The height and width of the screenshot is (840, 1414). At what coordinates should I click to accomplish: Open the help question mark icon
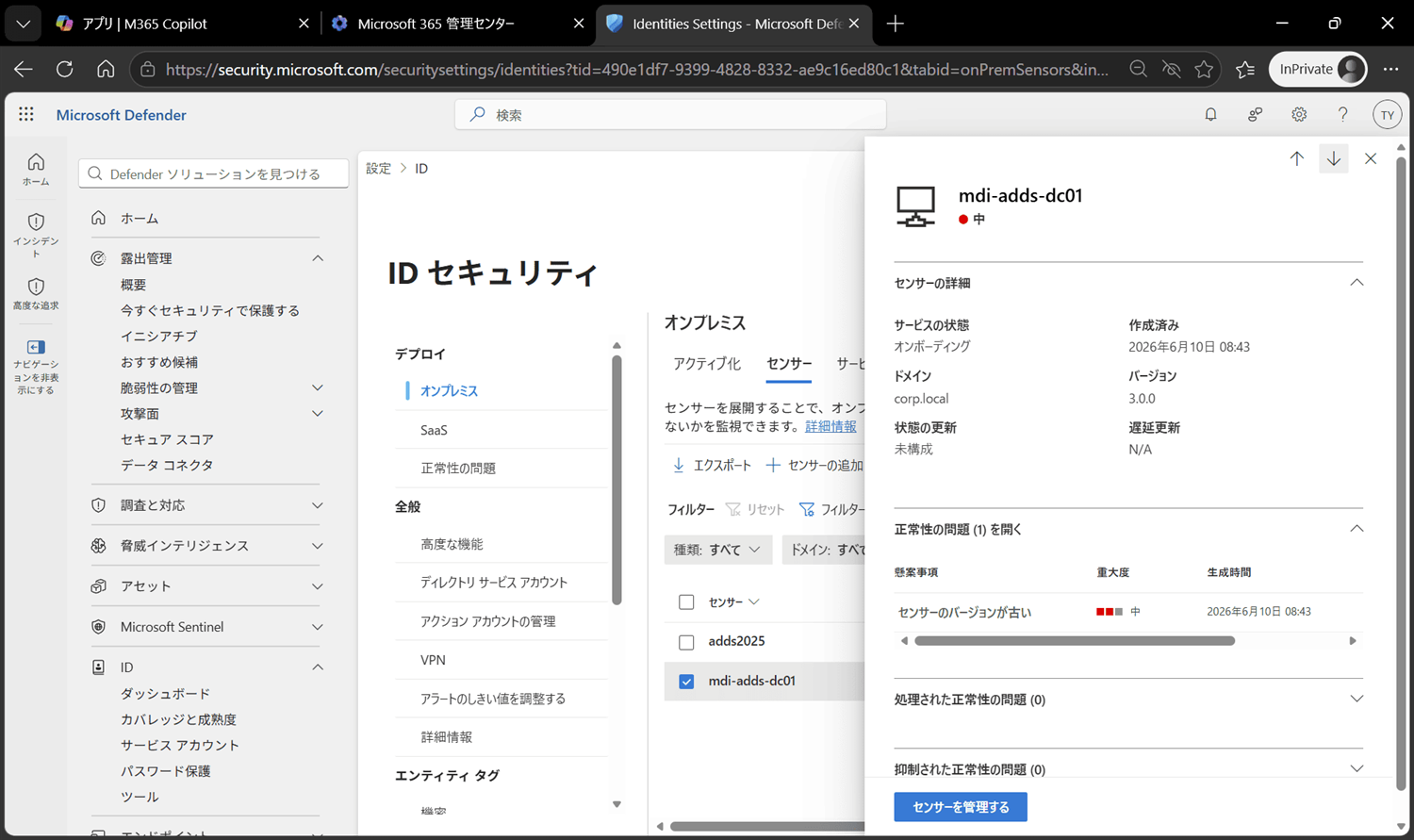(1342, 114)
